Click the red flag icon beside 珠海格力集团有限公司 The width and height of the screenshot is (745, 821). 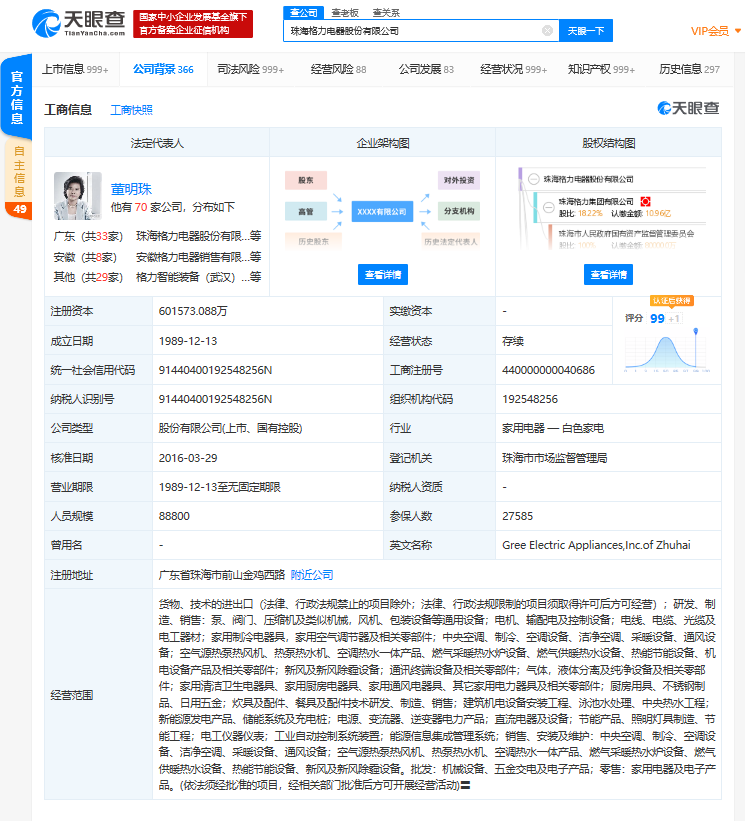click(646, 202)
